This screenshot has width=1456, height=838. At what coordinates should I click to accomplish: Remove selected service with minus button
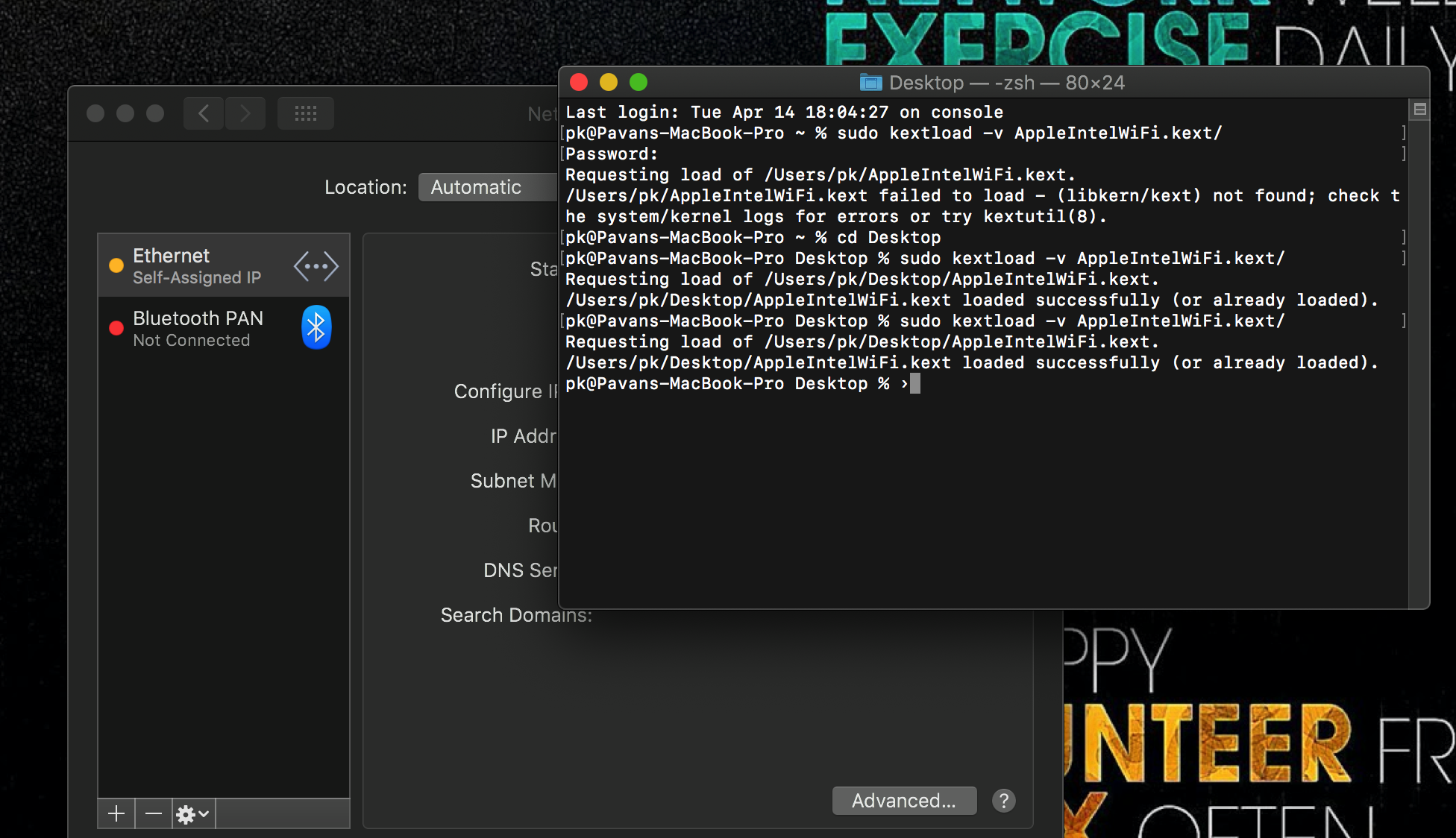point(154,813)
